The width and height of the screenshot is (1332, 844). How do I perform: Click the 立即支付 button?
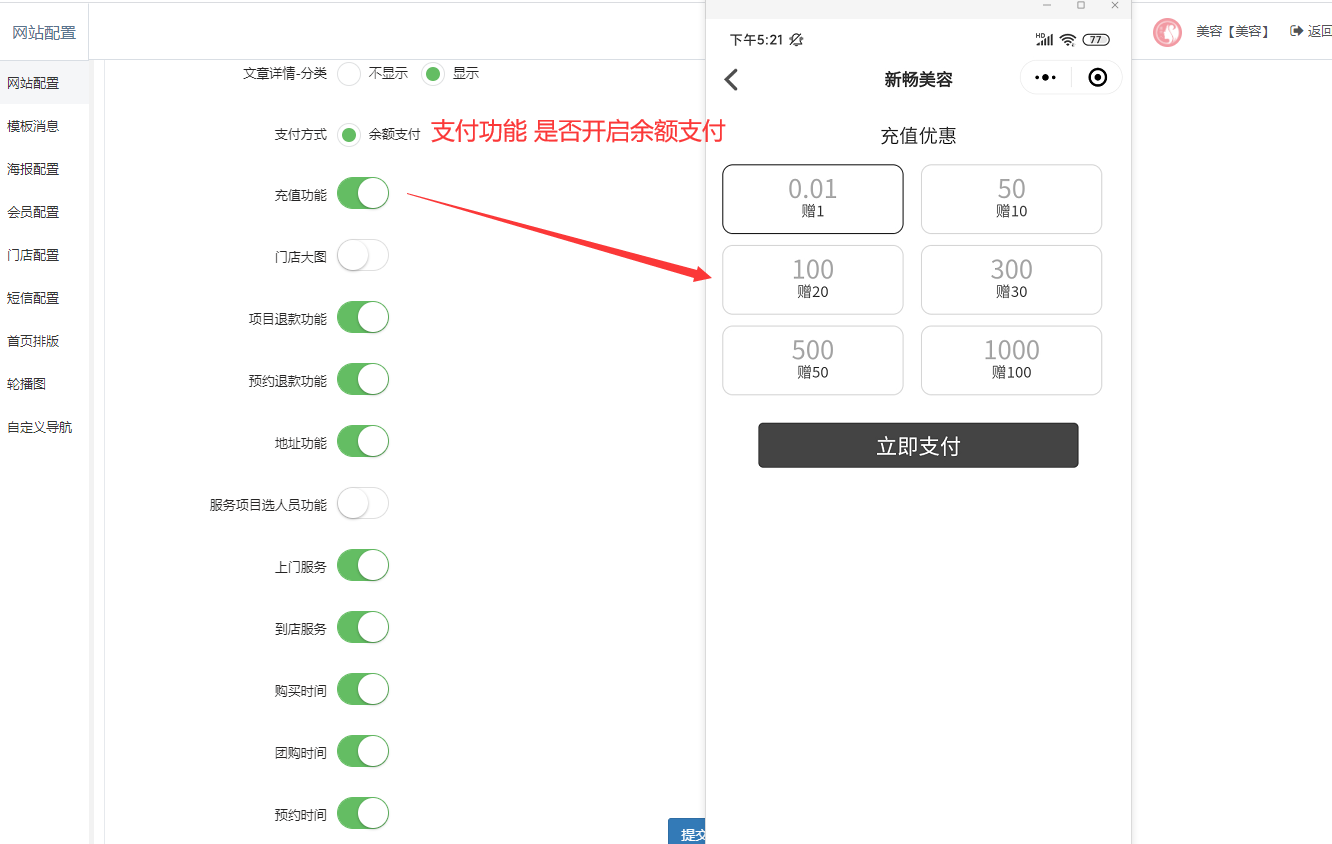(x=918, y=445)
